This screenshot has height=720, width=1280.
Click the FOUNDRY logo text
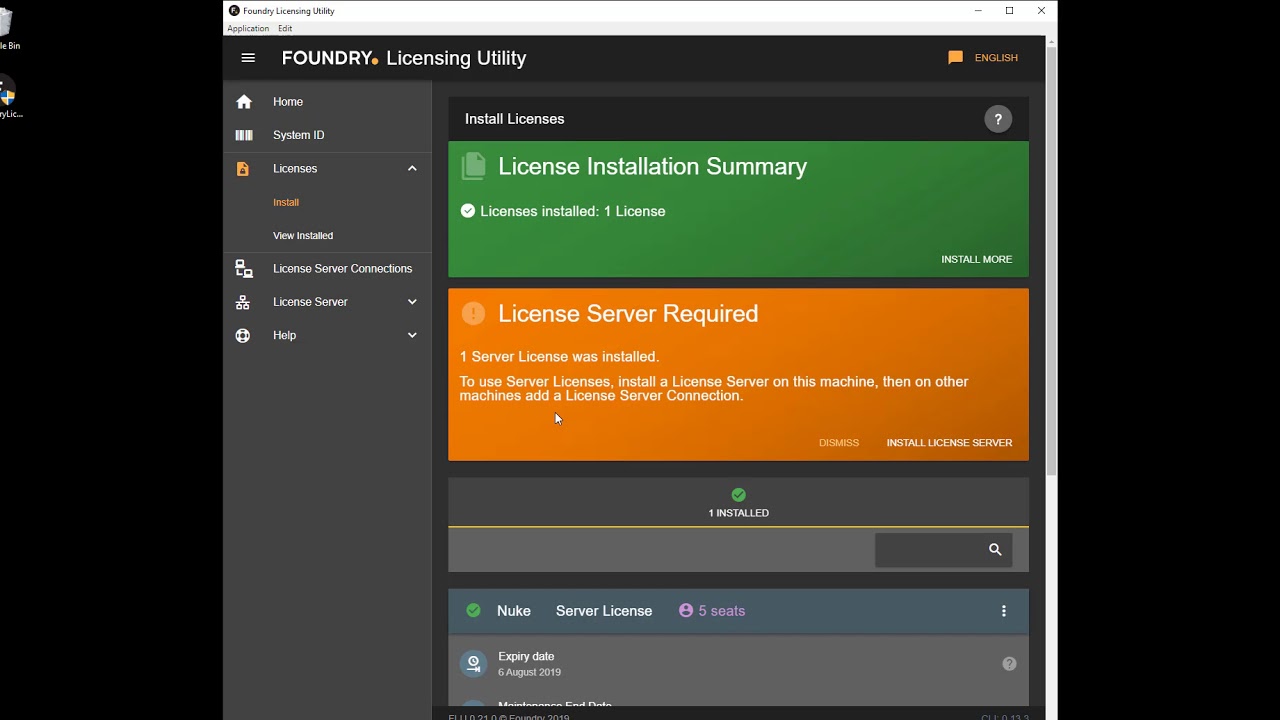tap(330, 58)
